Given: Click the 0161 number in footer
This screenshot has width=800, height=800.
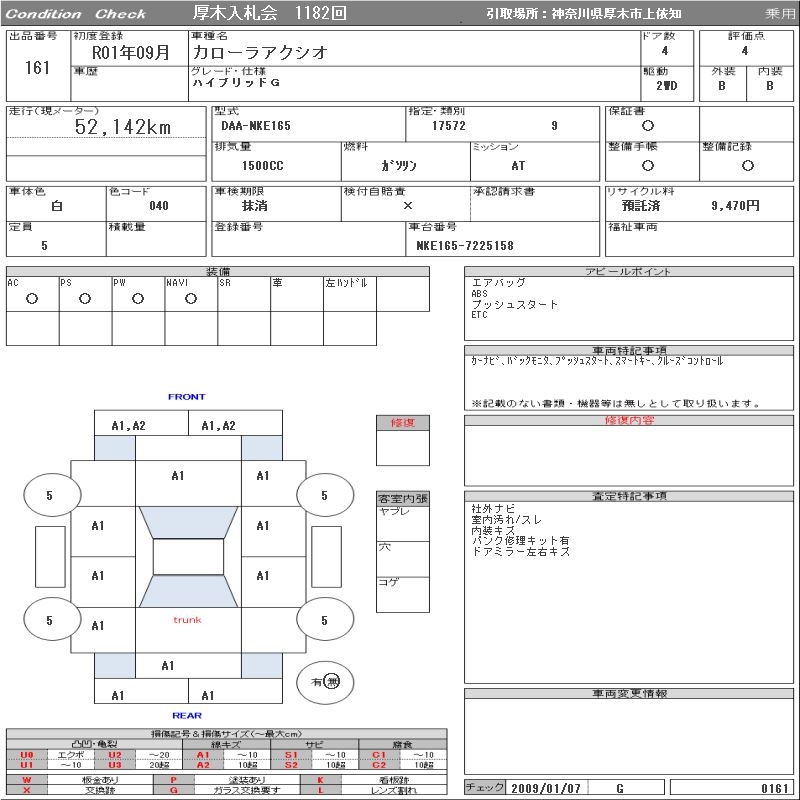Looking at the screenshot, I should [x=775, y=788].
